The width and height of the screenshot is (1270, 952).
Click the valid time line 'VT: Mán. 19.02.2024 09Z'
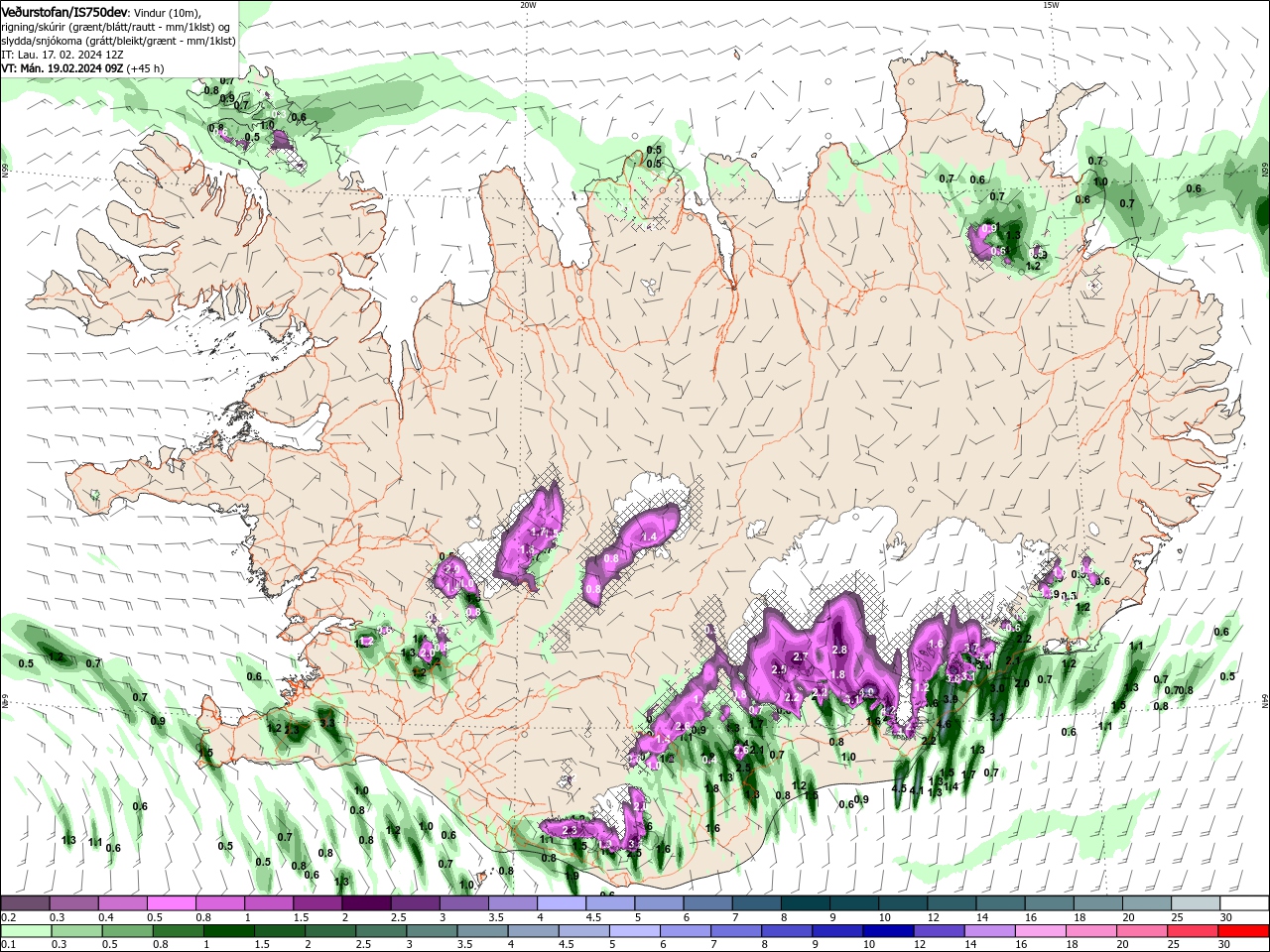(x=63, y=68)
